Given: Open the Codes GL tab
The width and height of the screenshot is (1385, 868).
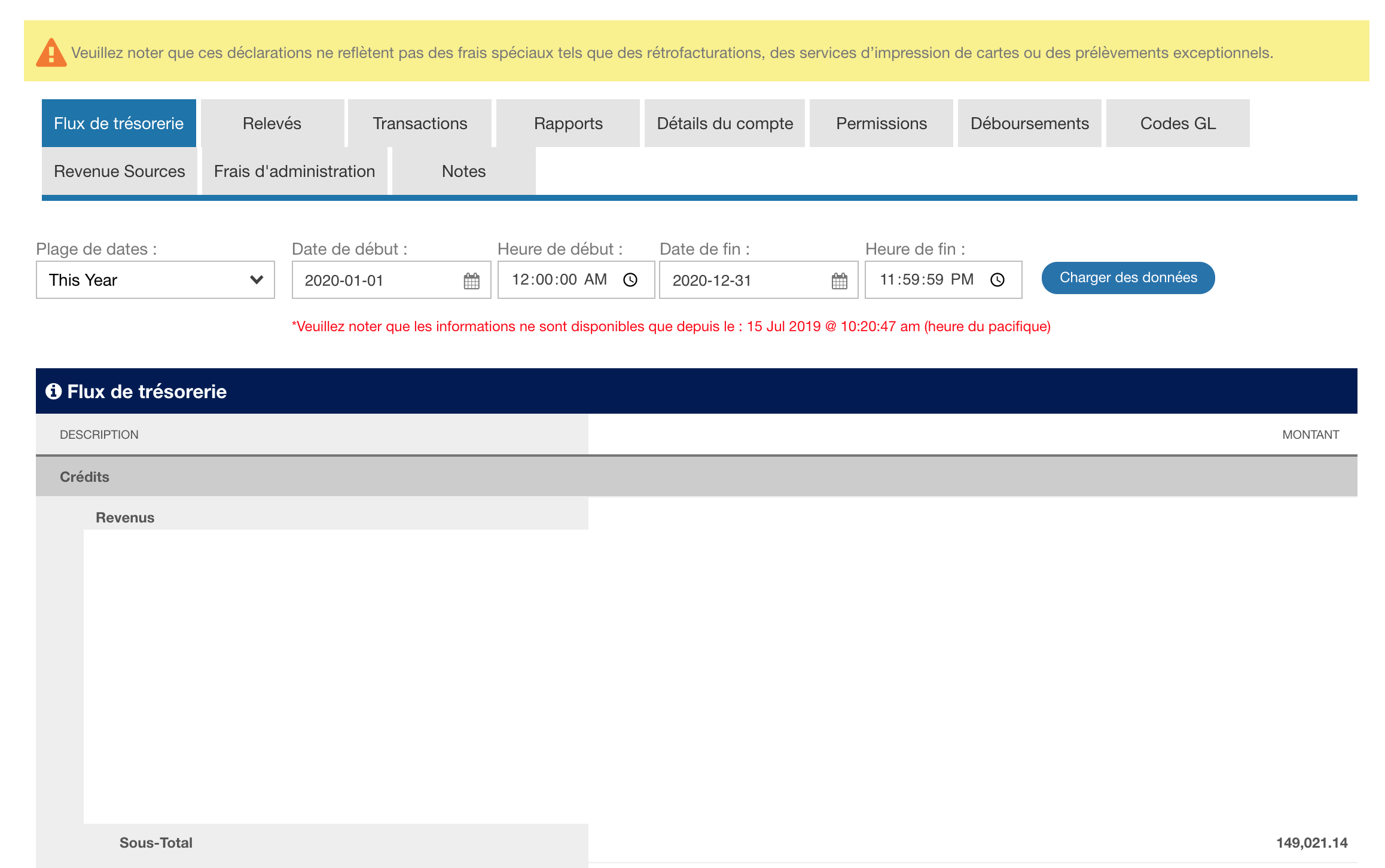Looking at the screenshot, I should click(x=1178, y=123).
